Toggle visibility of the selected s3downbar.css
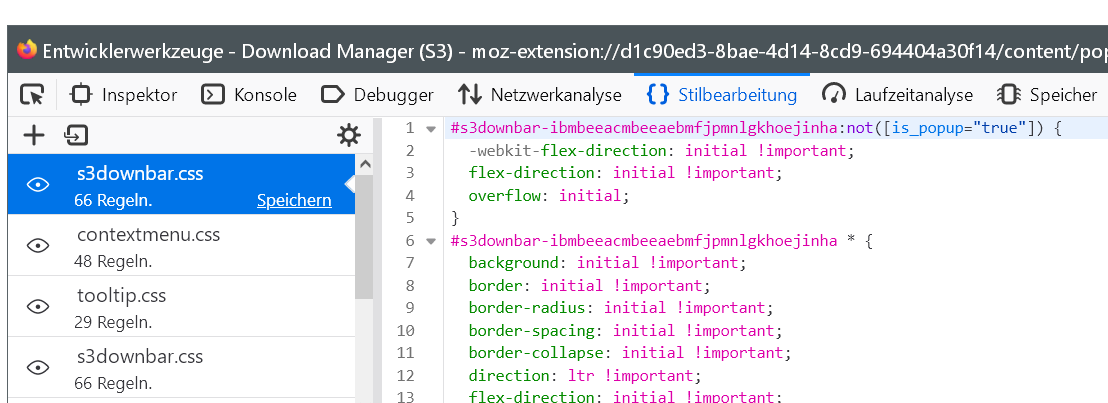This screenshot has height=403, width=1108. pyautogui.click(x=37, y=185)
